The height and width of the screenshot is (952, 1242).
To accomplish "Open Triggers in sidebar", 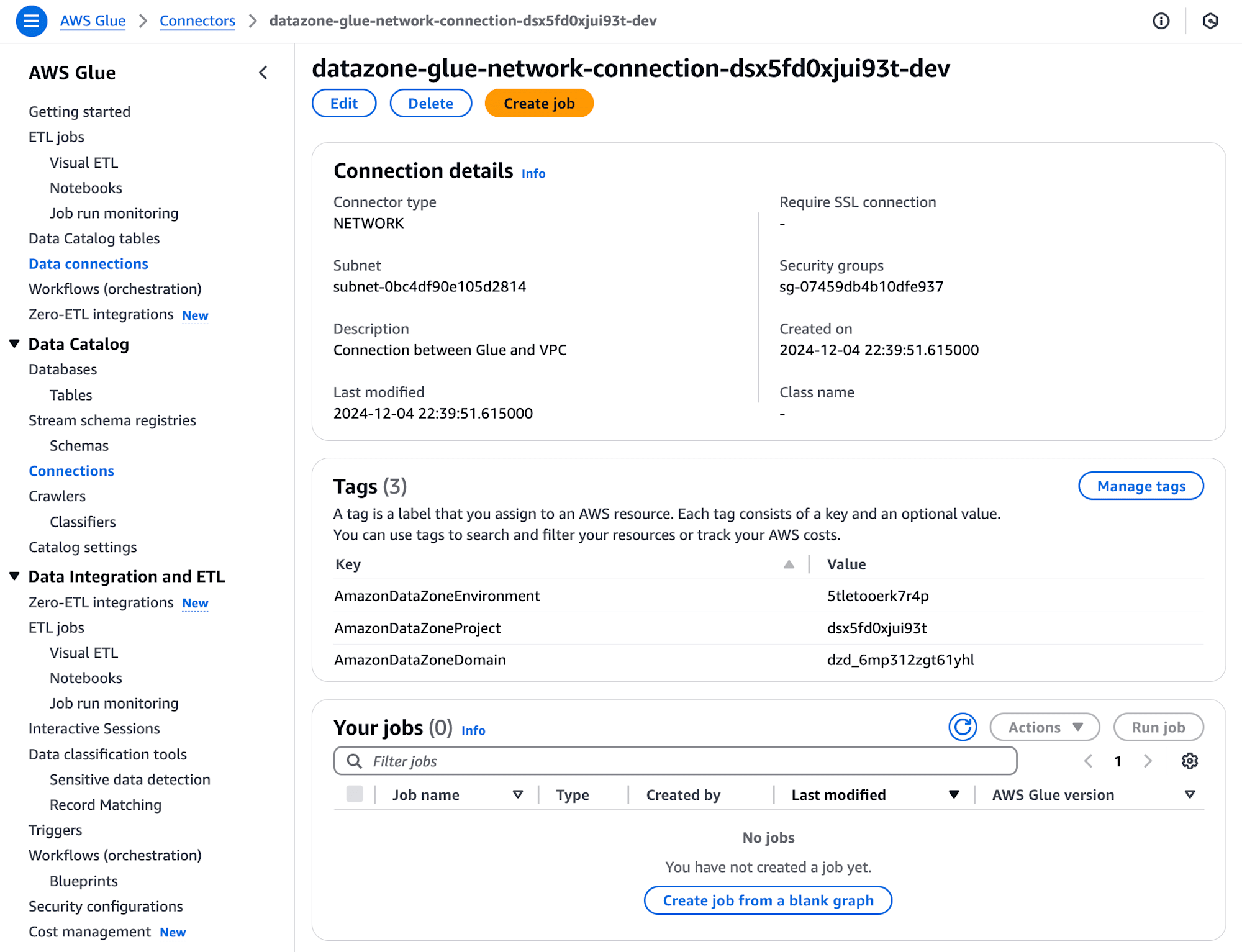I will [x=55, y=830].
